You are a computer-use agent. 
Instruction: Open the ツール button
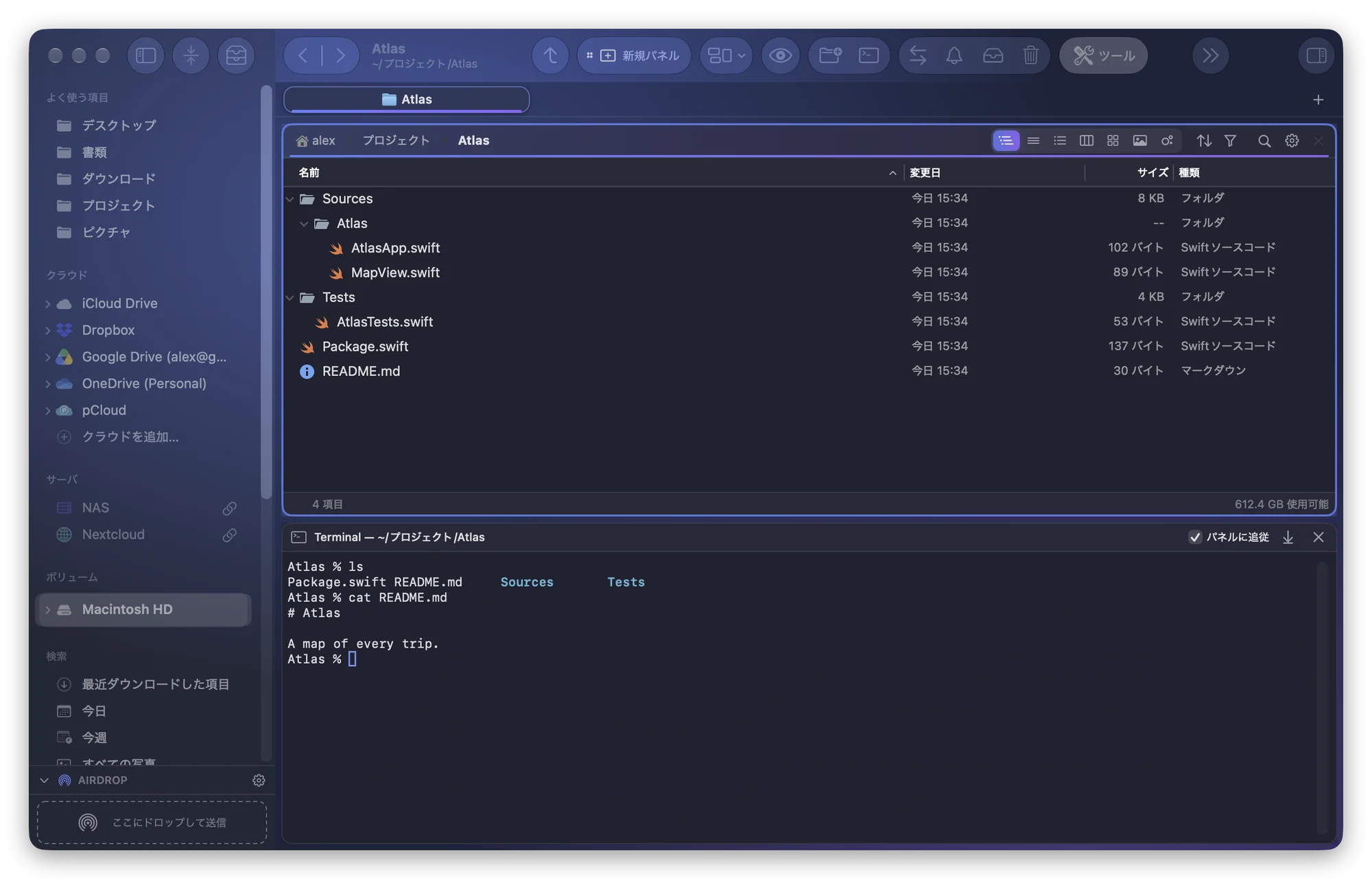[x=1103, y=56]
